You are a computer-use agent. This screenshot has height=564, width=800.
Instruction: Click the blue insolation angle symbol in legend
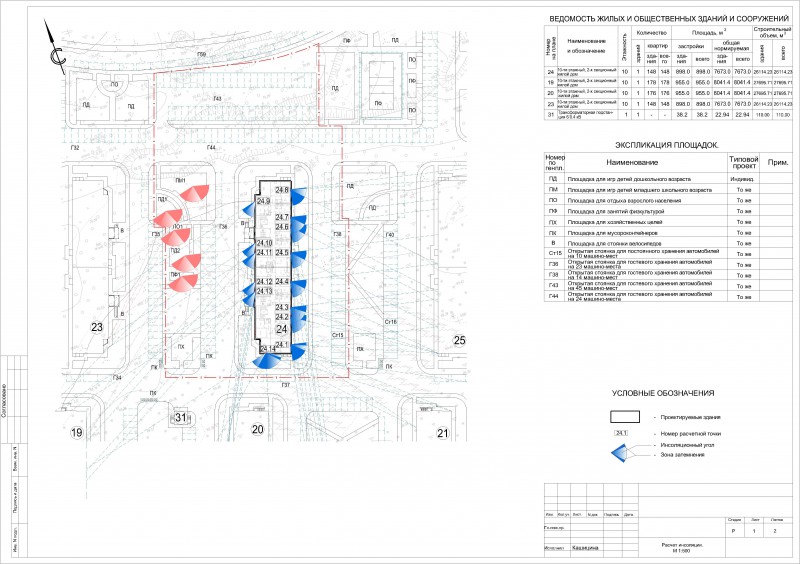click(620, 452)
